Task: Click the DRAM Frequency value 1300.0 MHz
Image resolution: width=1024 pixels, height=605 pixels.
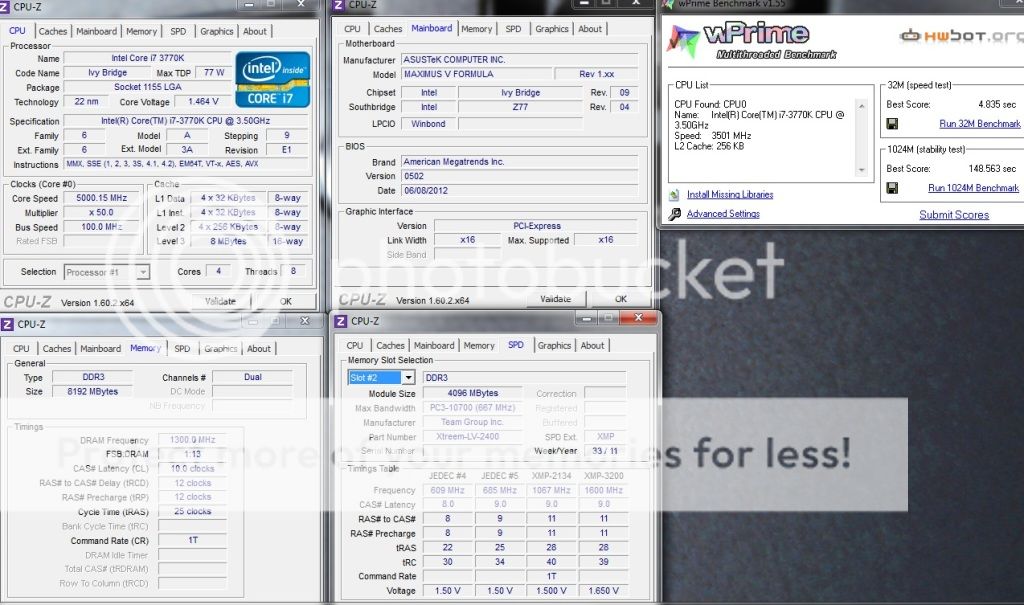Action: point(193,440)
